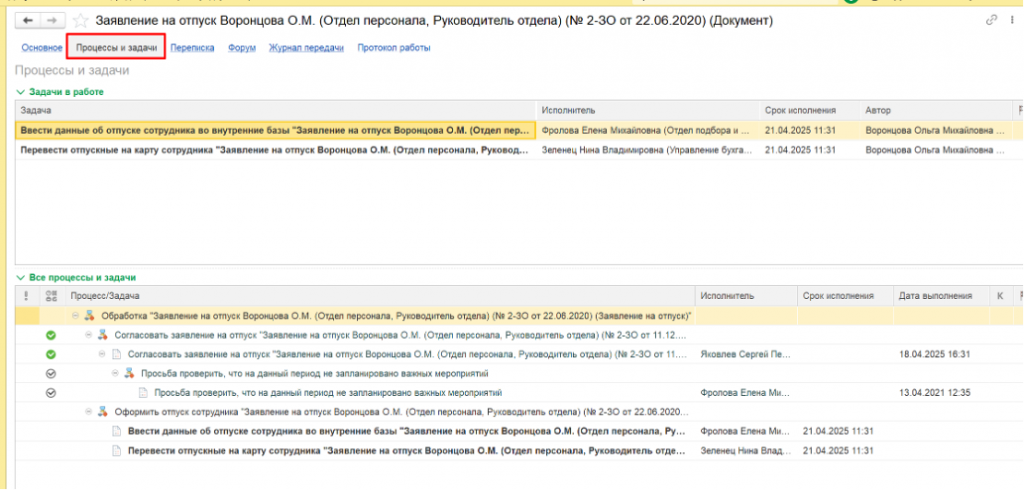
Task: Open the Журнал передачи link
Action: [x=306, y=47]
